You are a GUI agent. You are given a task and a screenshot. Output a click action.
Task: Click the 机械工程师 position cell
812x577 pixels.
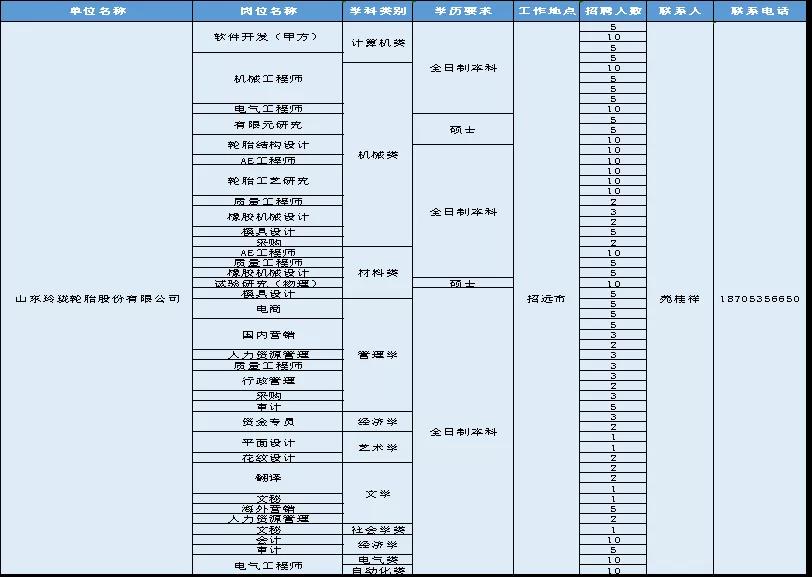(268, 78)
